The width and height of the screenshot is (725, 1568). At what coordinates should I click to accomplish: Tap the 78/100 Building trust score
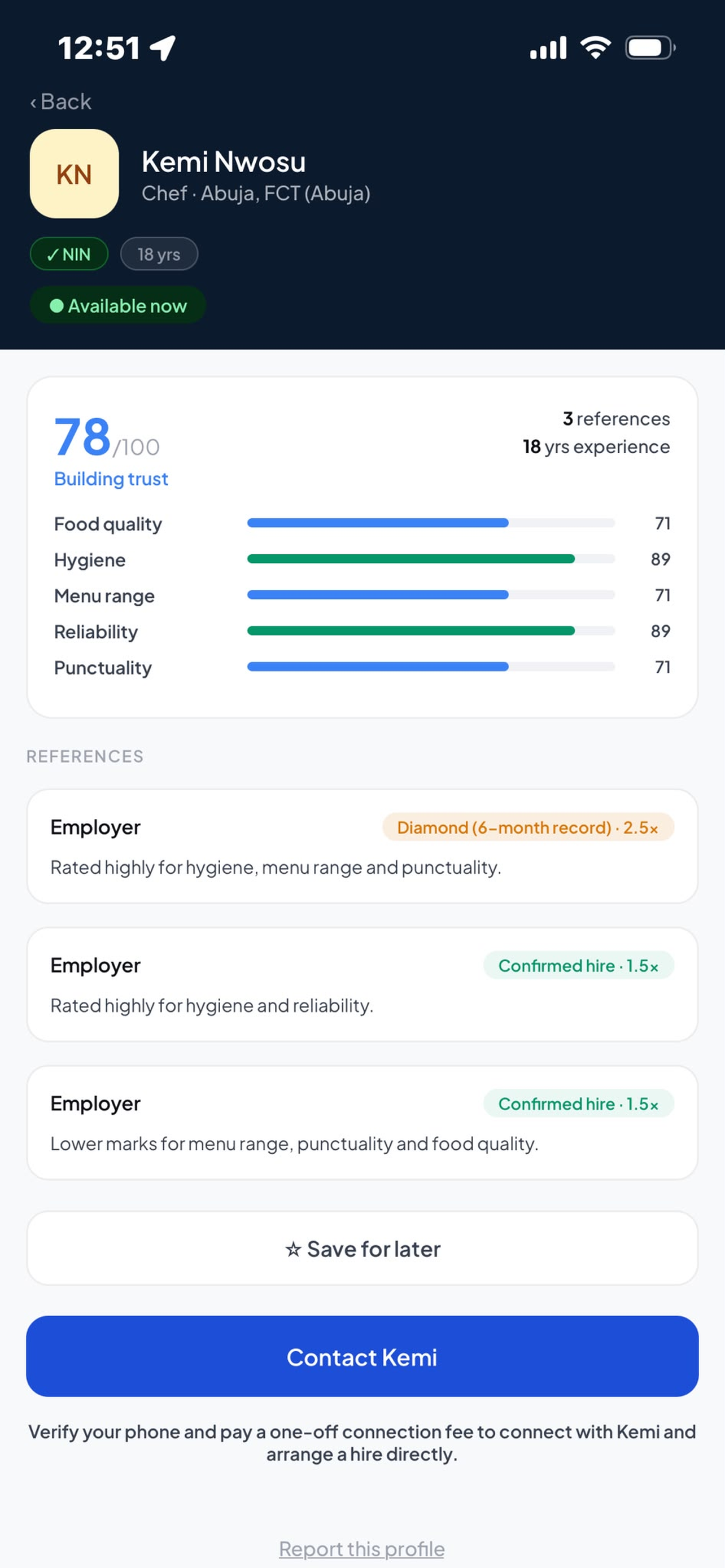pos(111,451)
